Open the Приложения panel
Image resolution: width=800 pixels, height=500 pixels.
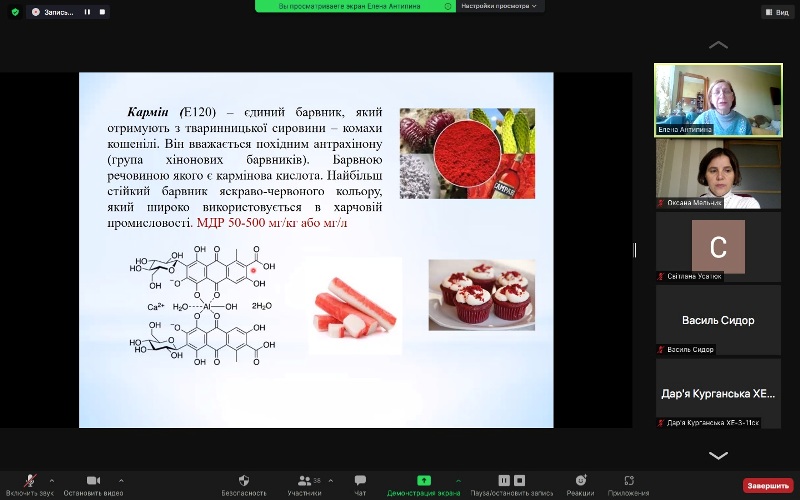[x=629, y=486]
